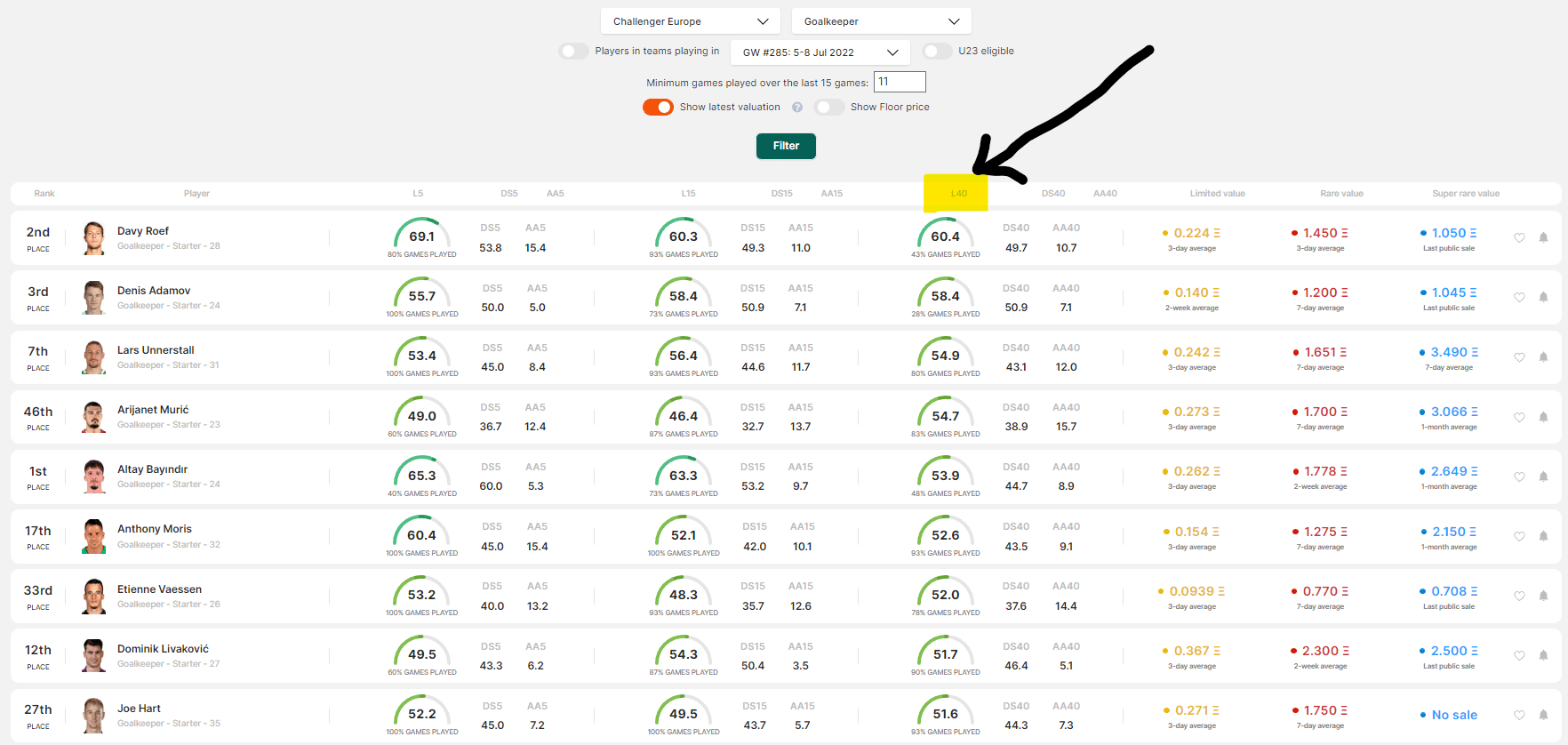1568x745 pixels.
Task: Favorite Etienne Vaessen with the heart icon
Action: pos(1519,596)
